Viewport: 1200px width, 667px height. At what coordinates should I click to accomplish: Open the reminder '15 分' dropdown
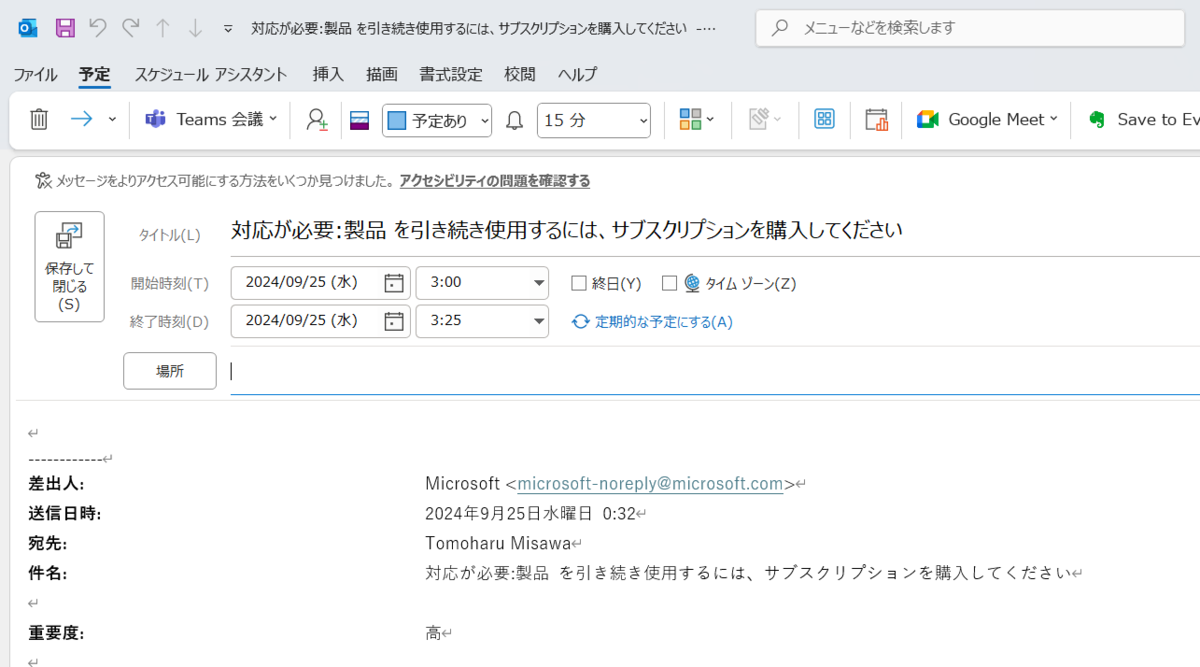tap(594, 121)
